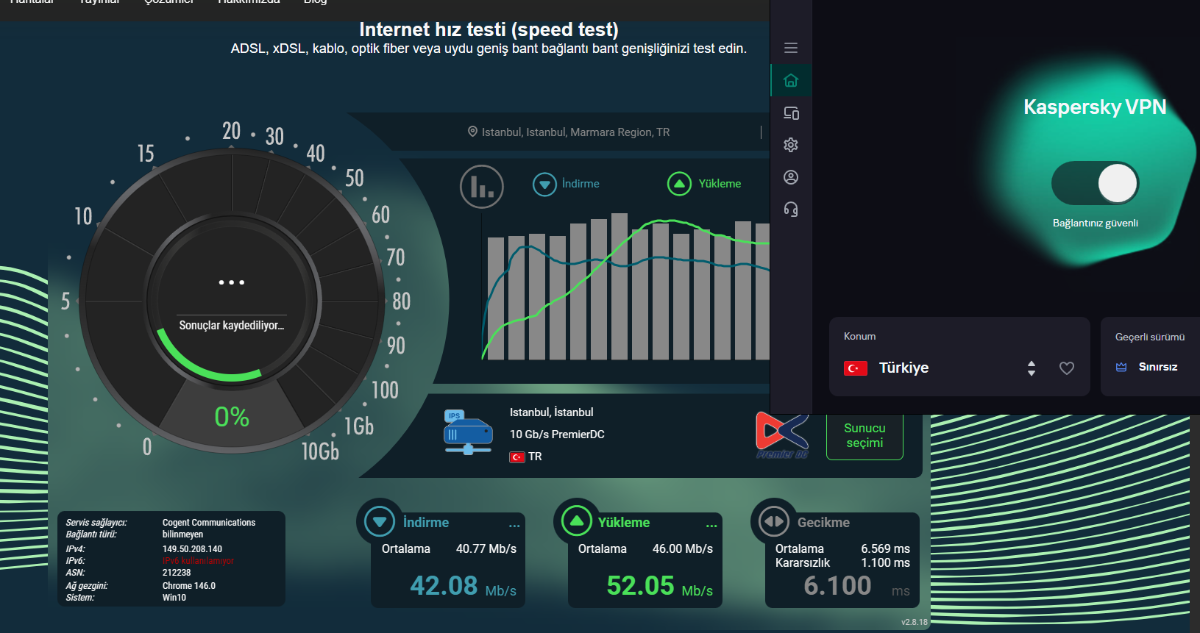Image resolution: width=1200 pixels, height=633 pixels.
Task: Click the Chrome 146.0 browser entry
Action: pyautogui.click(x=188, y=585)
